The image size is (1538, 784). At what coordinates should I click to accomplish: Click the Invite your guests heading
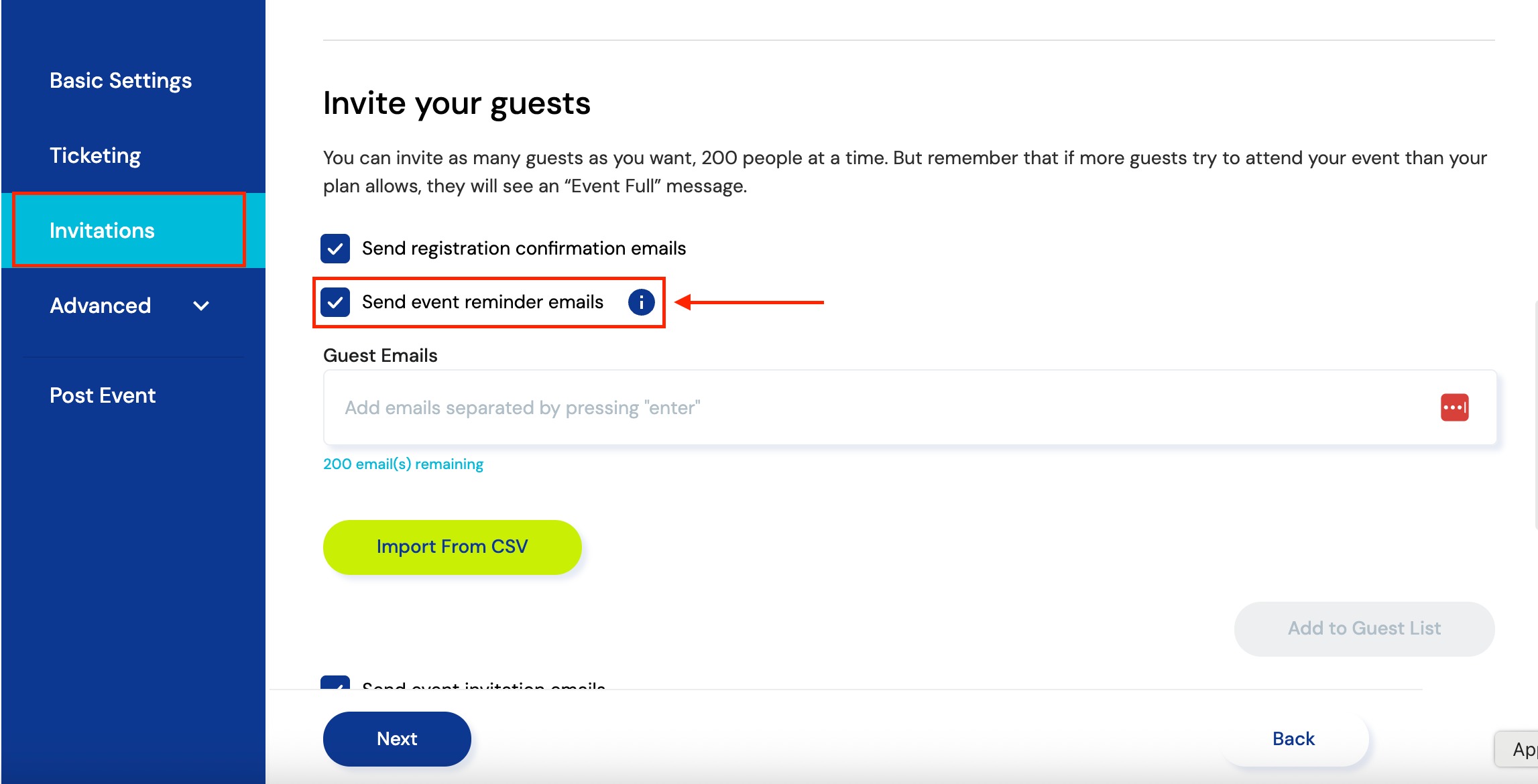click(x=457, y=104)
